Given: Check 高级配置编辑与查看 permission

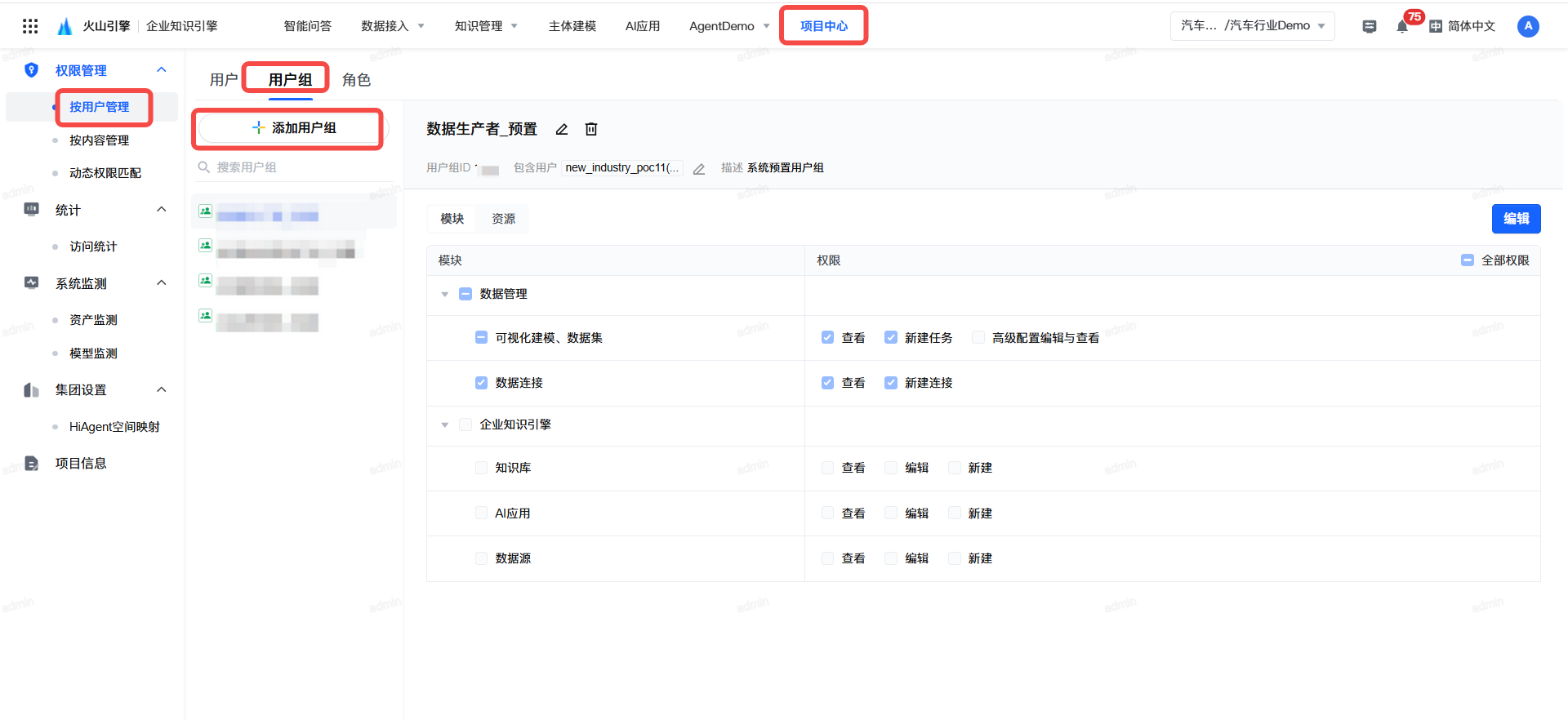Looking at the screenshot, I should (x=978, y=338).
